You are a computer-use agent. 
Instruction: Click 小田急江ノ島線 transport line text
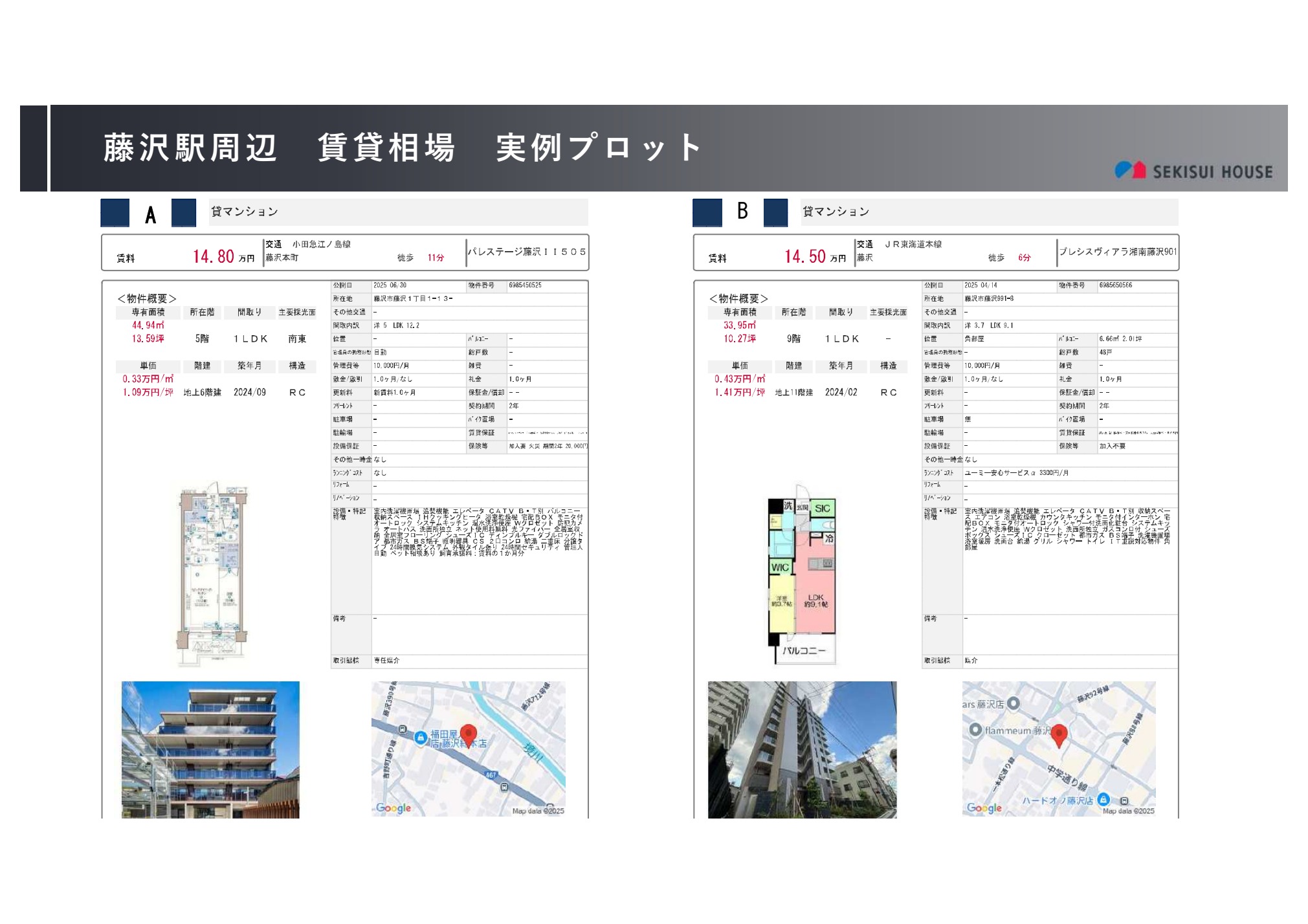point(322,244)
